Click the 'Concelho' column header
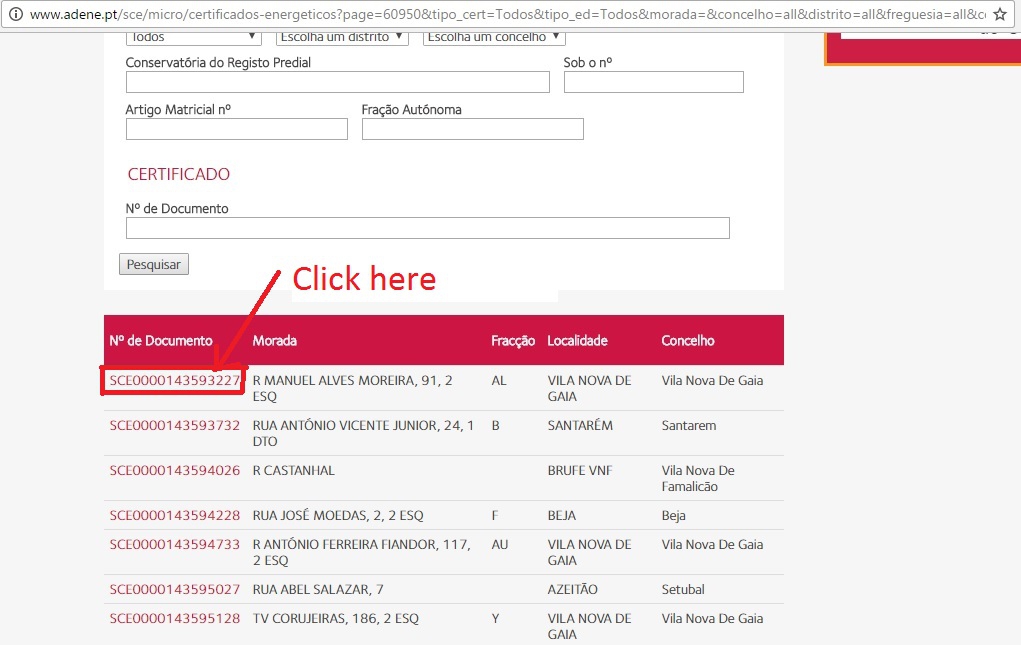This screenshot has width=1021, height=645. click(688, 340)
